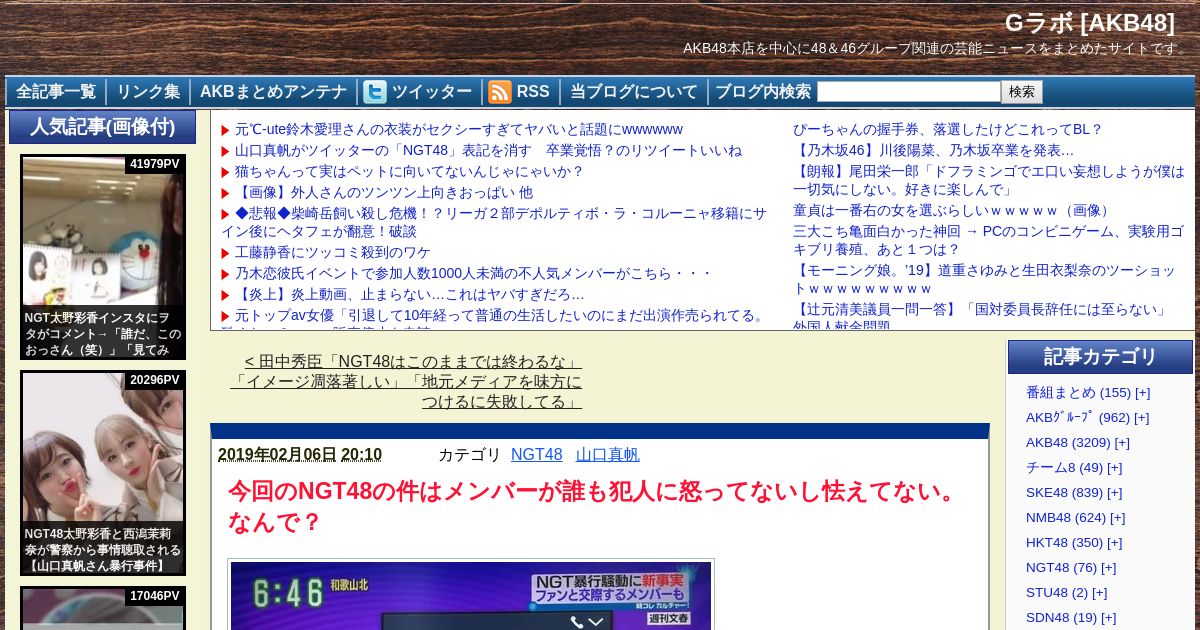The height and width of the screenshot is (630, 1200).
Task: Open AKB48 (3209) category
Action: tap(1068, 443)
